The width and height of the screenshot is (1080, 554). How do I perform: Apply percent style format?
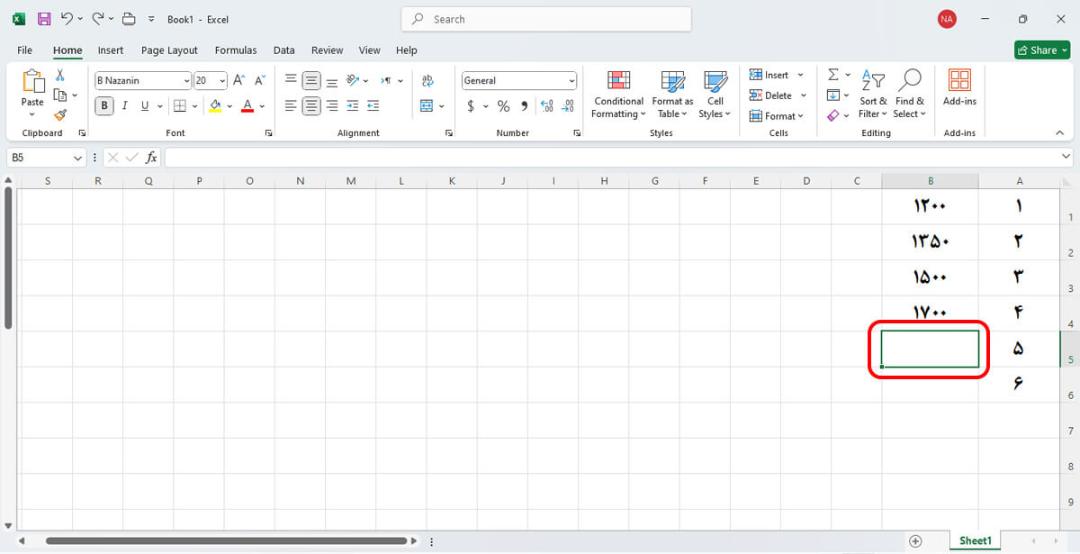[503, 106]
